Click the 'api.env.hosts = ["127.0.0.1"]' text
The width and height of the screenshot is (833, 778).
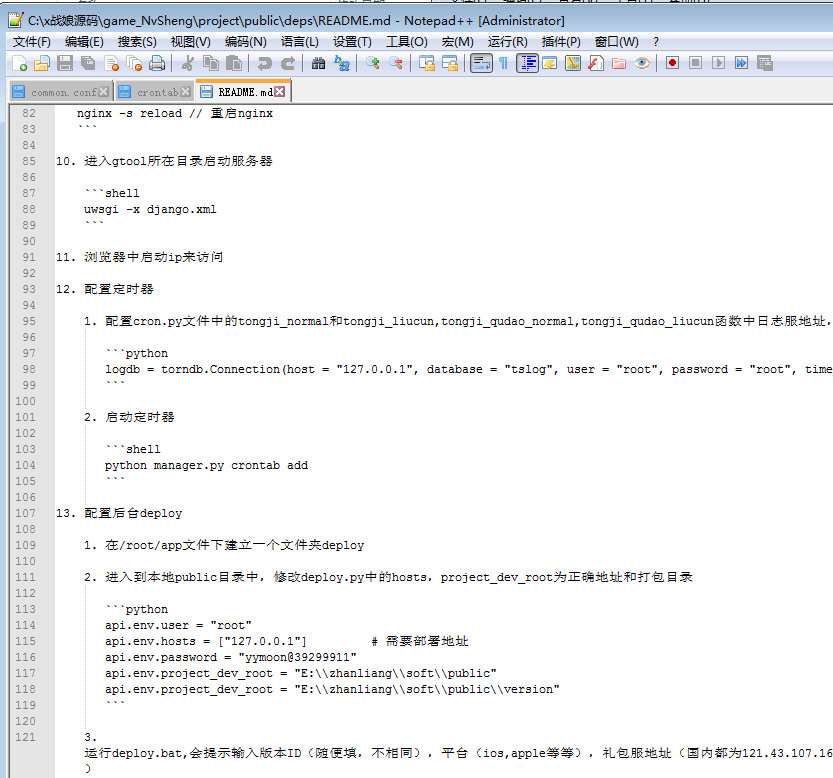coord(206,641)
